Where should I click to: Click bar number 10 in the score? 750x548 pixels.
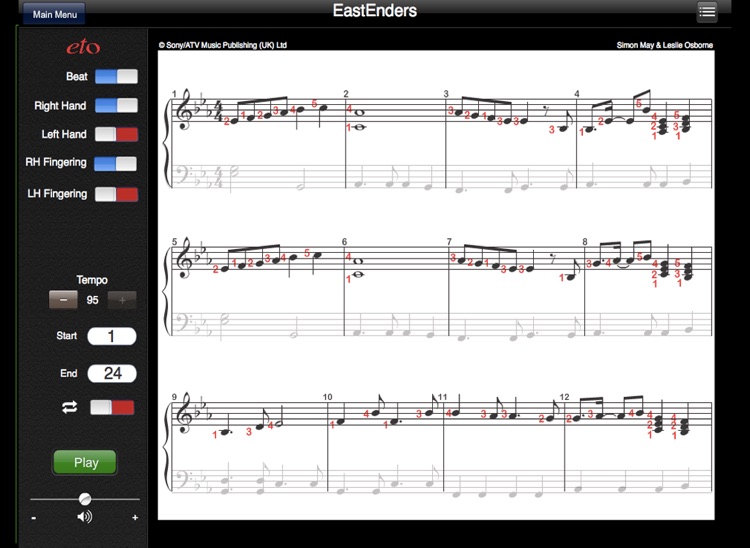(x=328, y=397)
